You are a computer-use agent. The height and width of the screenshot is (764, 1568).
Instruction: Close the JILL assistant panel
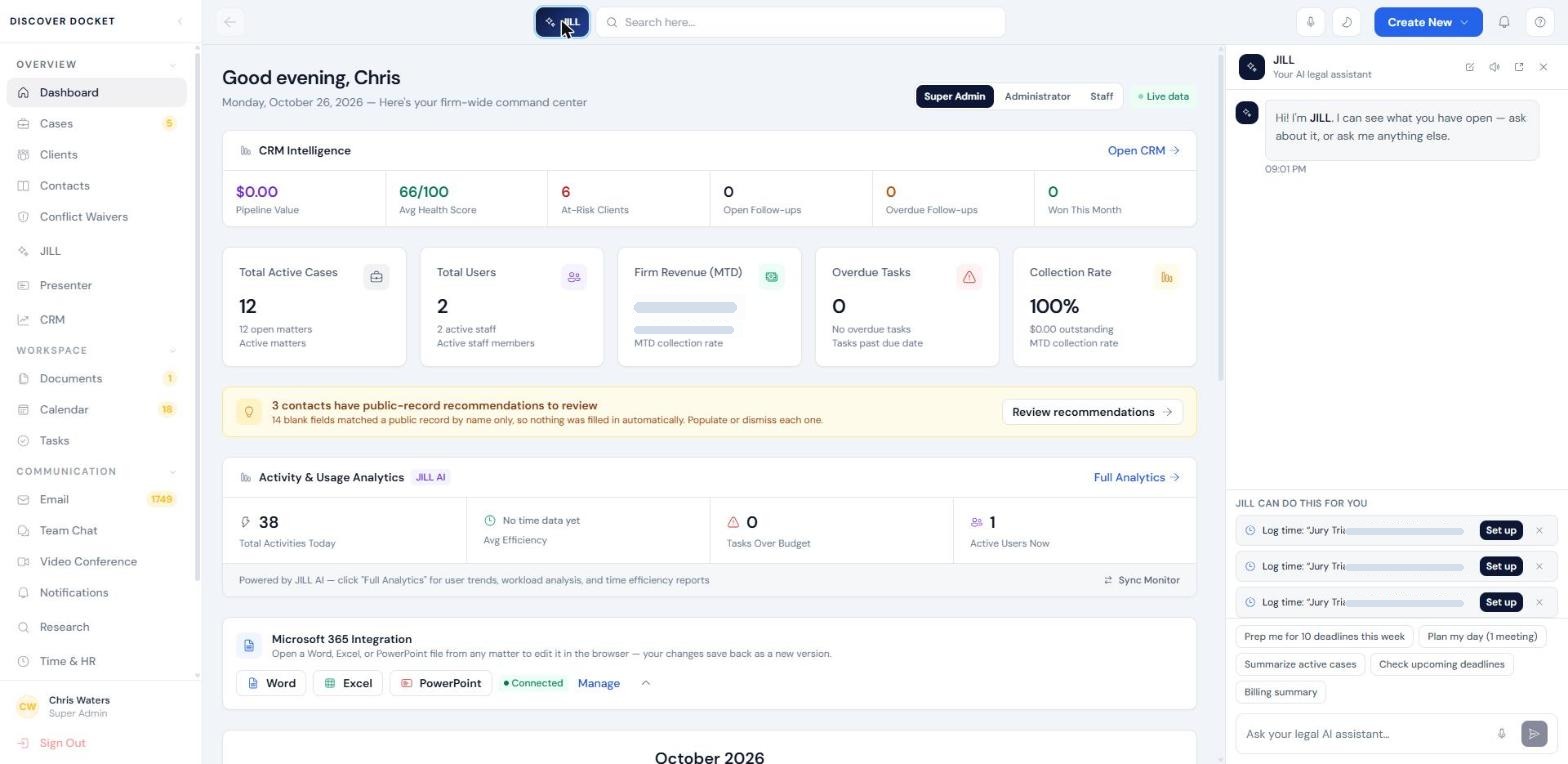[x=1543, y=67]
